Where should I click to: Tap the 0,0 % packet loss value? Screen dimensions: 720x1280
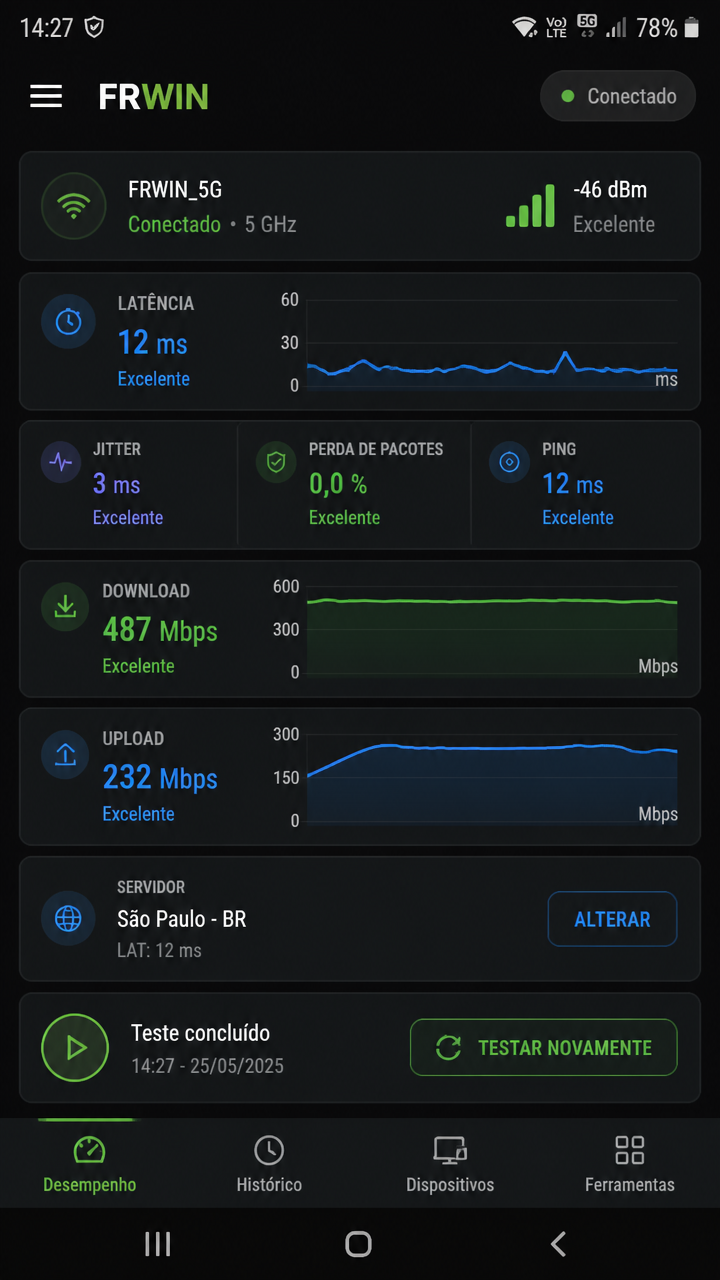[338, 485]
